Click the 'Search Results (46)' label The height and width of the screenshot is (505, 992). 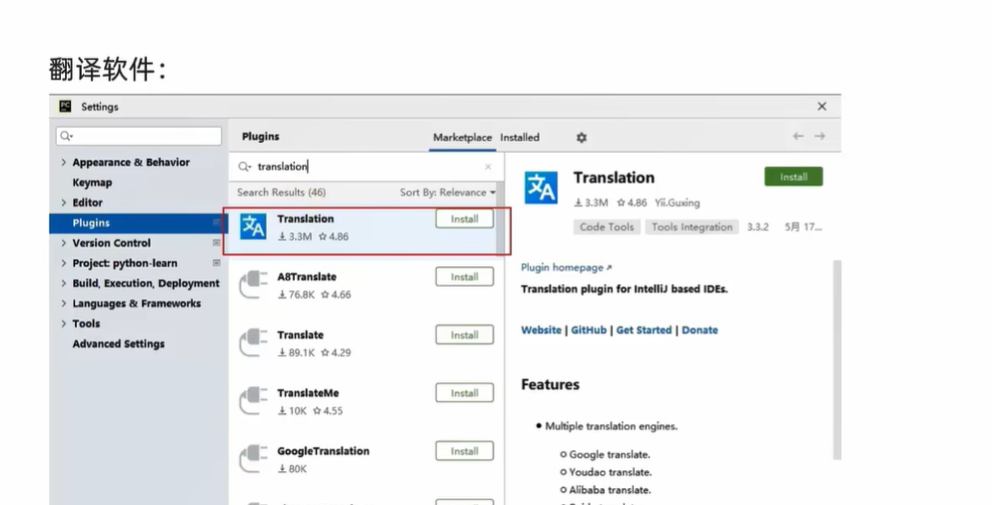point(282,192)
